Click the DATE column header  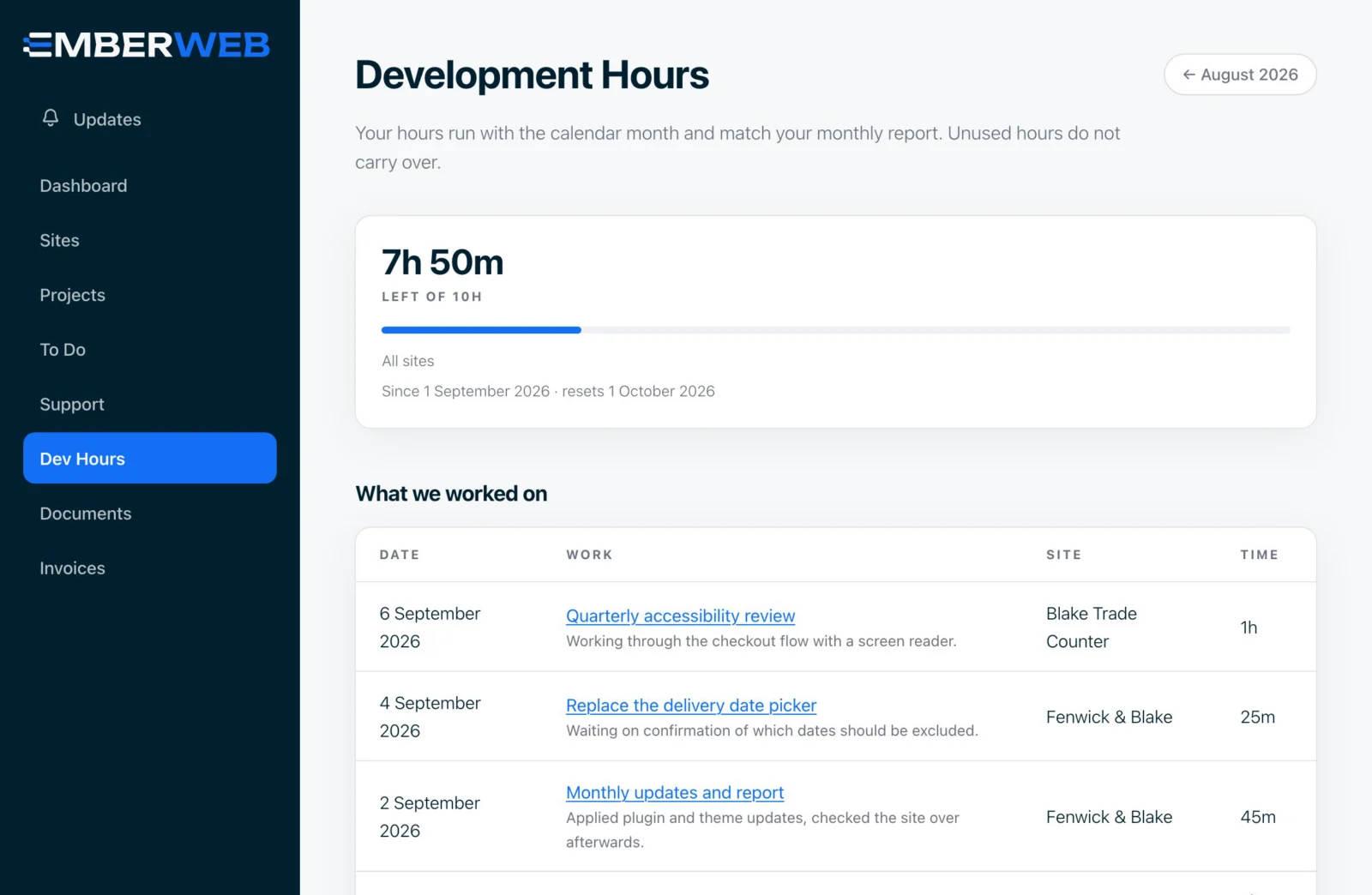pos(400,555)
